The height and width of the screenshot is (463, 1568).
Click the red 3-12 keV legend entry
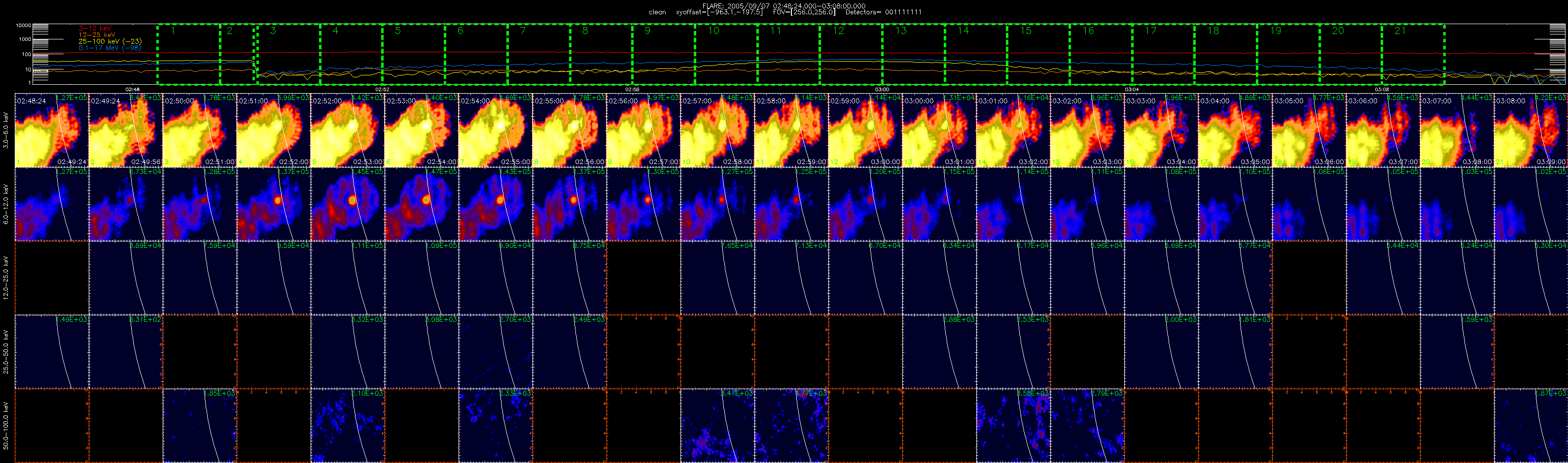pyautogui.click(x=95, y=28)
